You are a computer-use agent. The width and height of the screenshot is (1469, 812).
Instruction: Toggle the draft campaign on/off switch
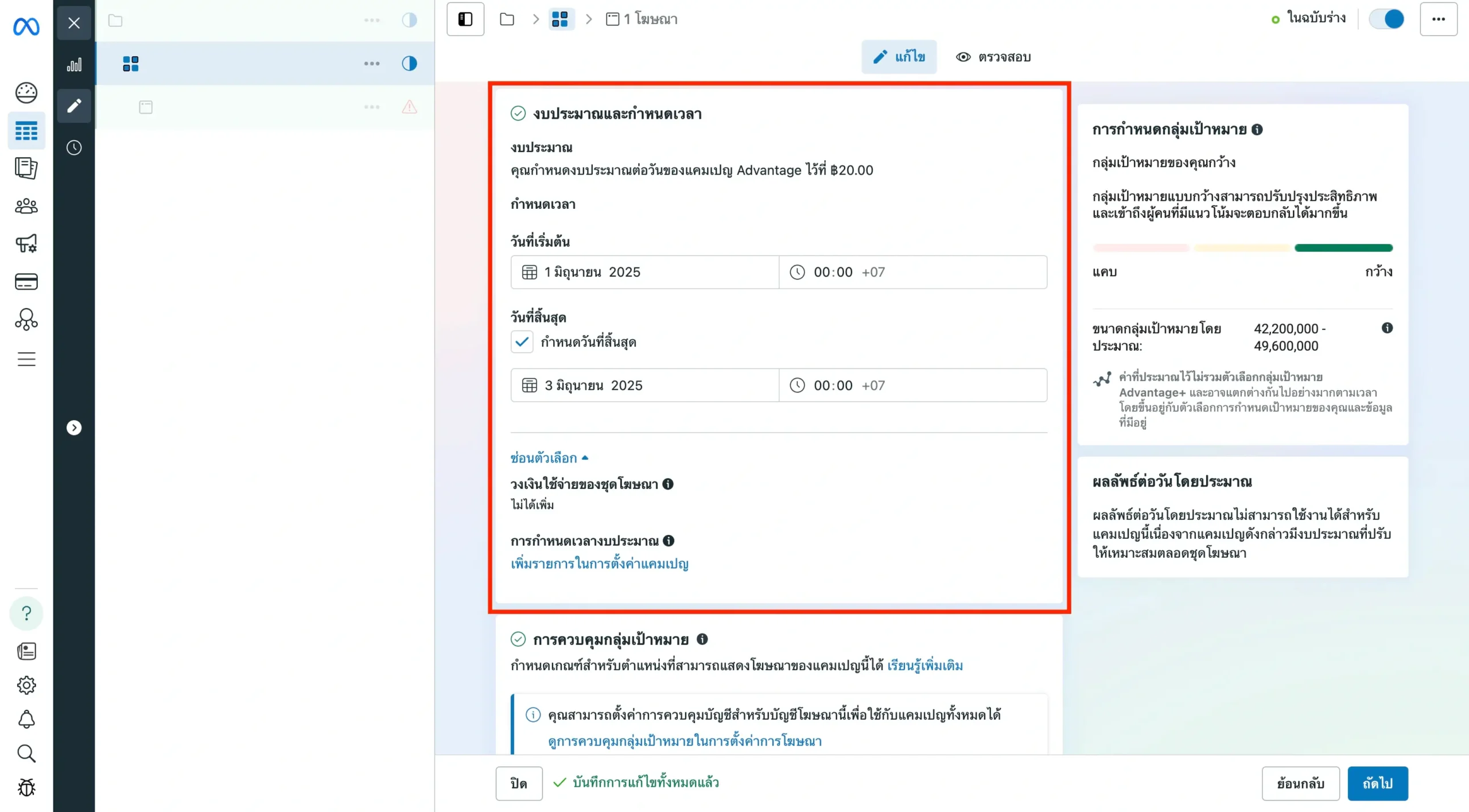(x=1386, y=19)
